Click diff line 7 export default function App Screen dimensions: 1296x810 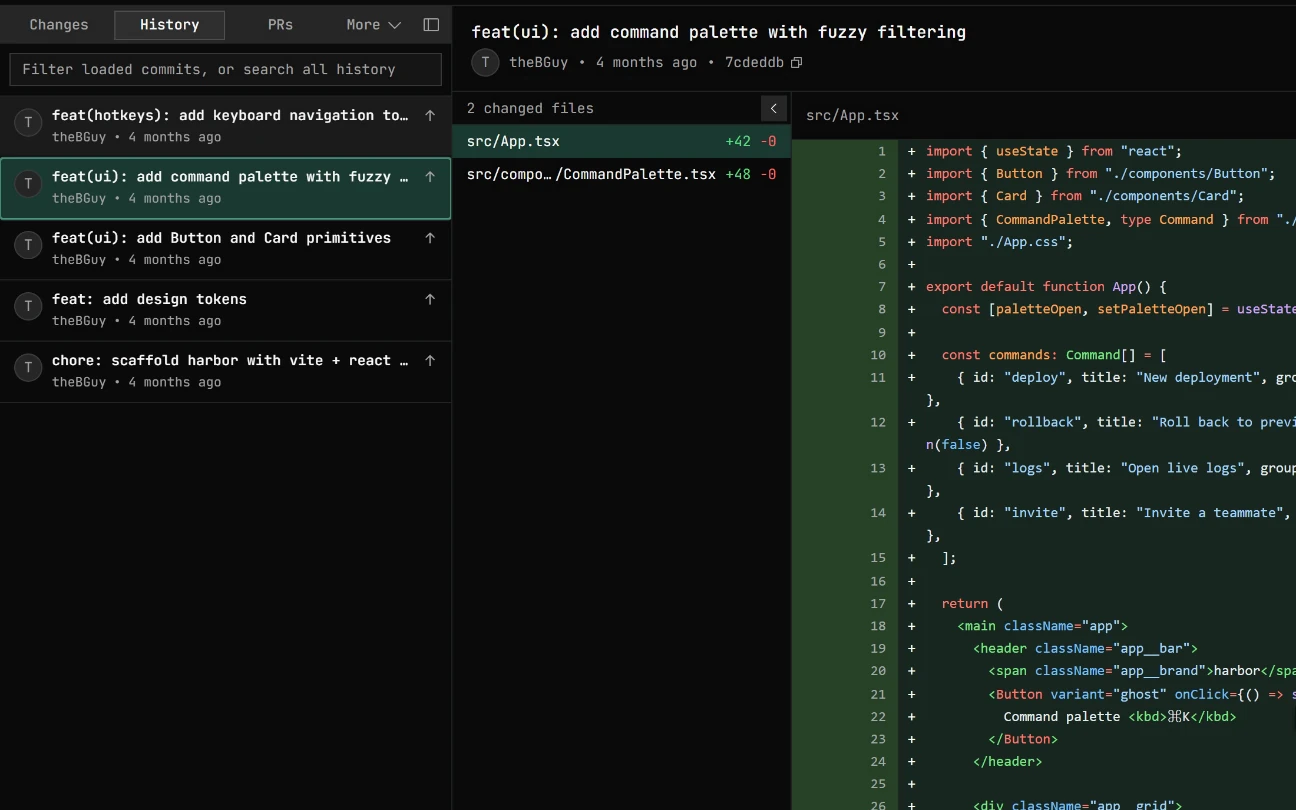pos(1044,286)
